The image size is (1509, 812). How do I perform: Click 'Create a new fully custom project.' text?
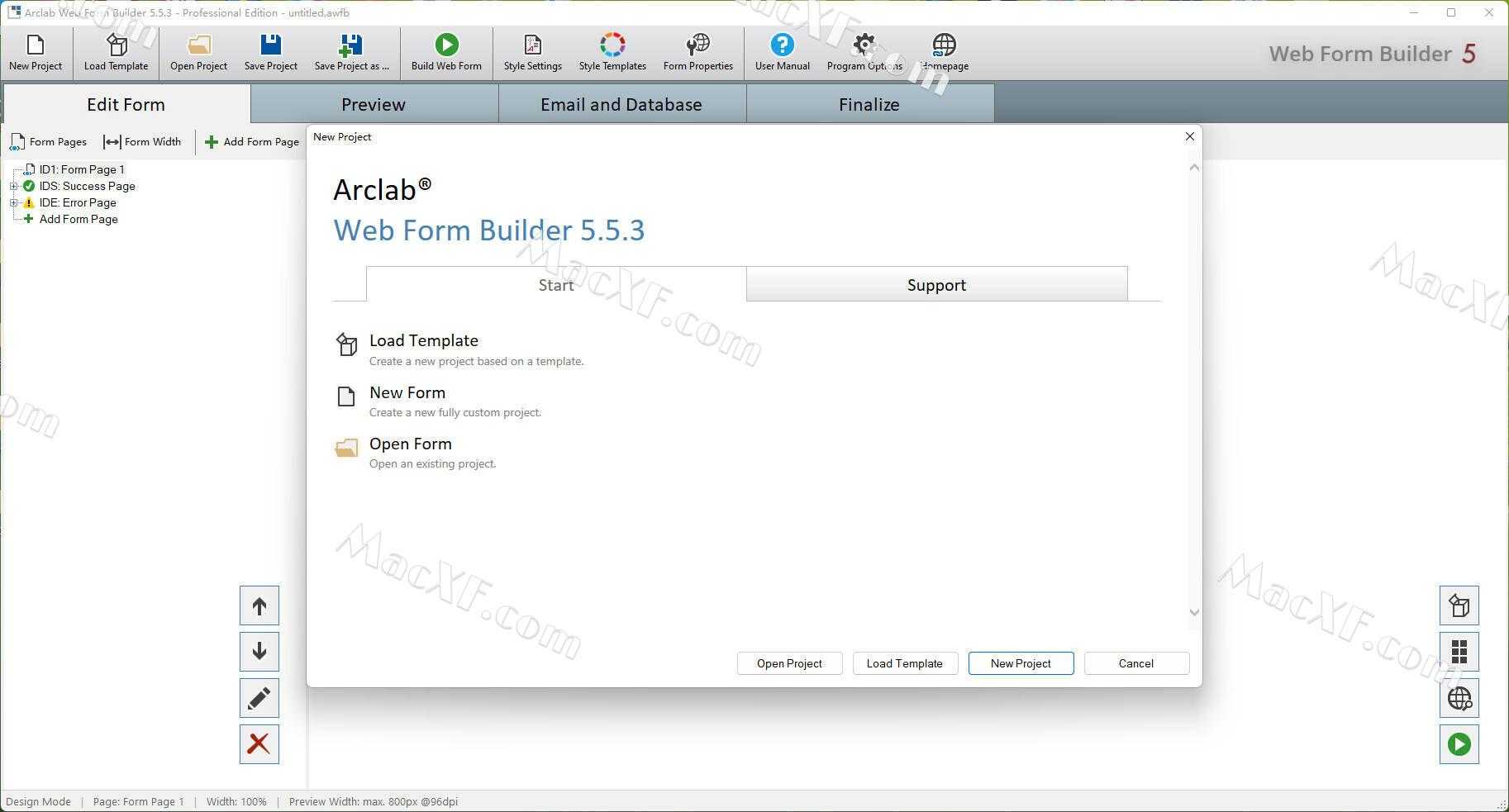click(455, 412)
